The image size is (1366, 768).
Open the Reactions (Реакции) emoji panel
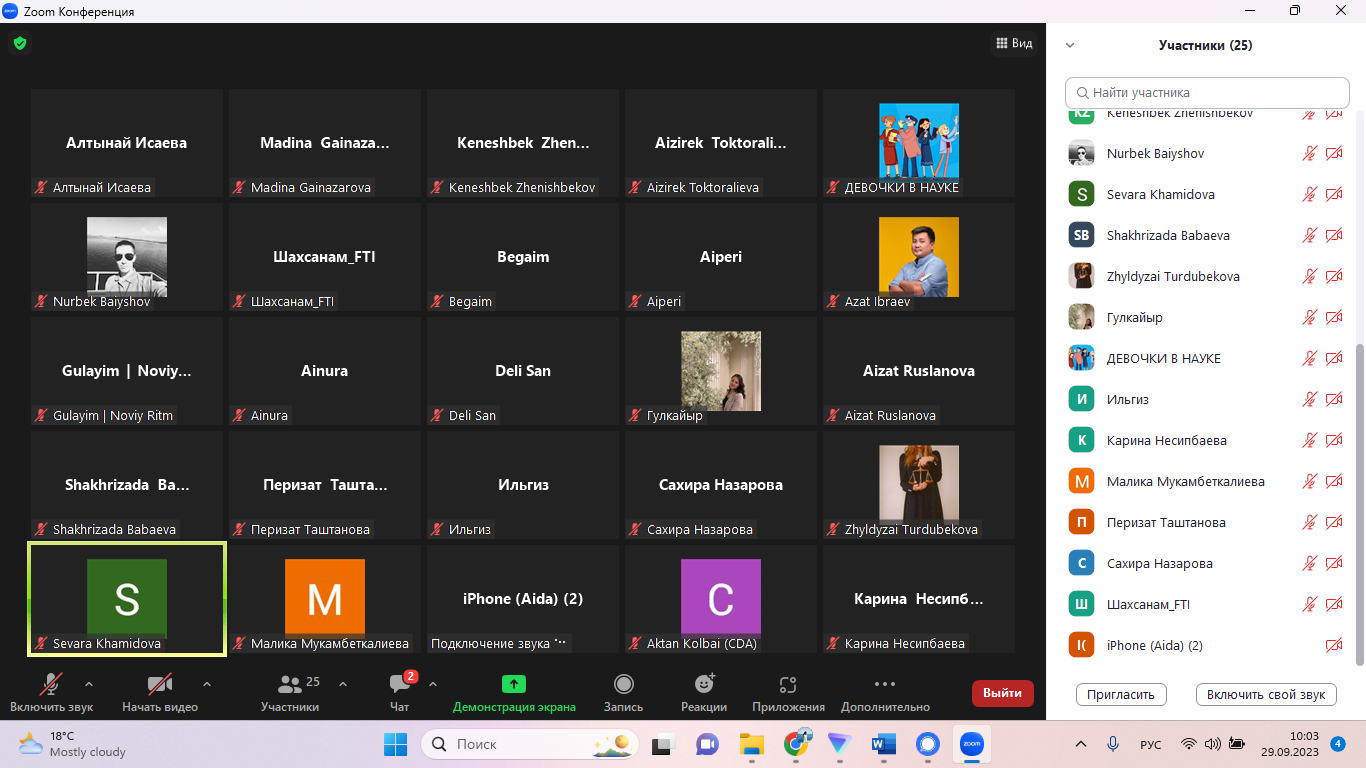tap(704, 685)
